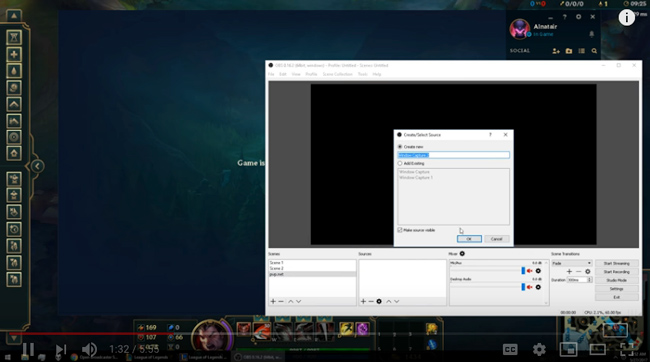The width and height of the screenshot is (650, 362).
Task: Open the File menu in OBS
Action: click(271, 74)
